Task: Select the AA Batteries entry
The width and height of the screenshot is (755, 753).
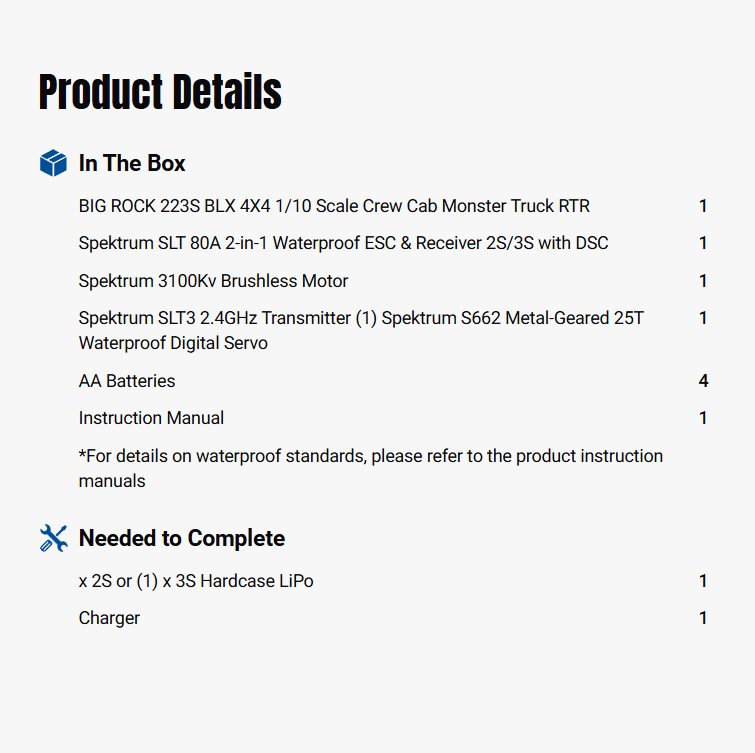Action: pos(127,381)
